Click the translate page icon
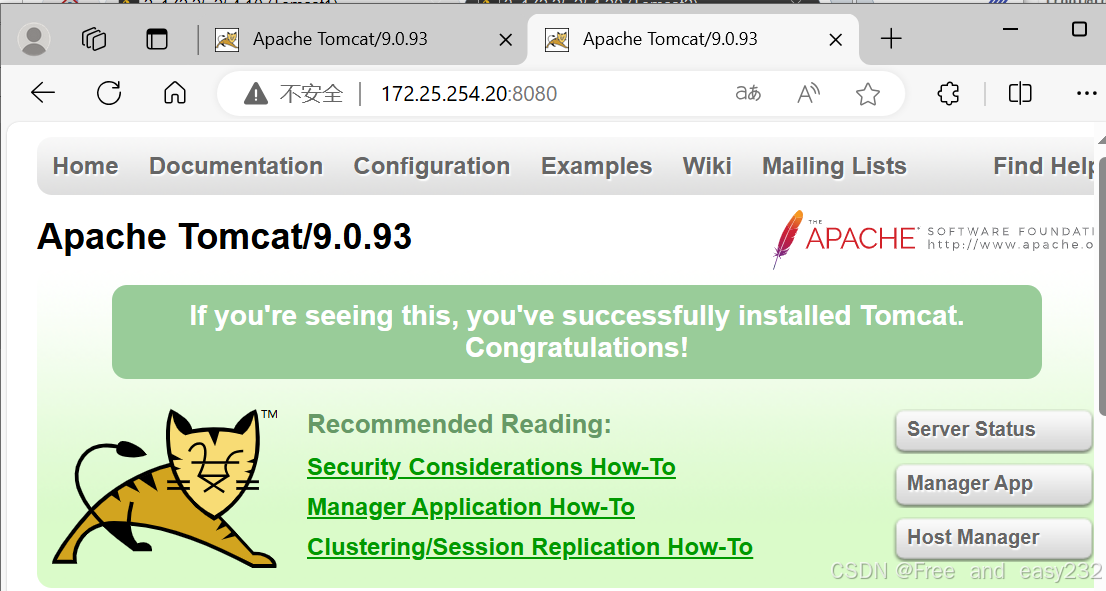Screen dimensions: 1106x591 coord(748,93)
